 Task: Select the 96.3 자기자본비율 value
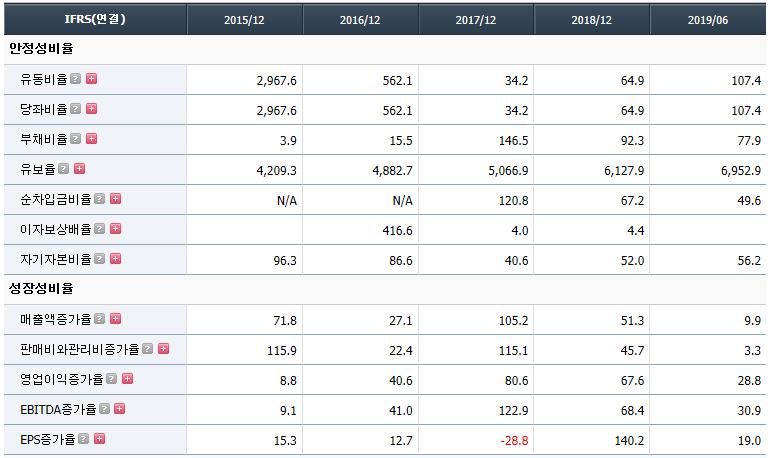285,261
